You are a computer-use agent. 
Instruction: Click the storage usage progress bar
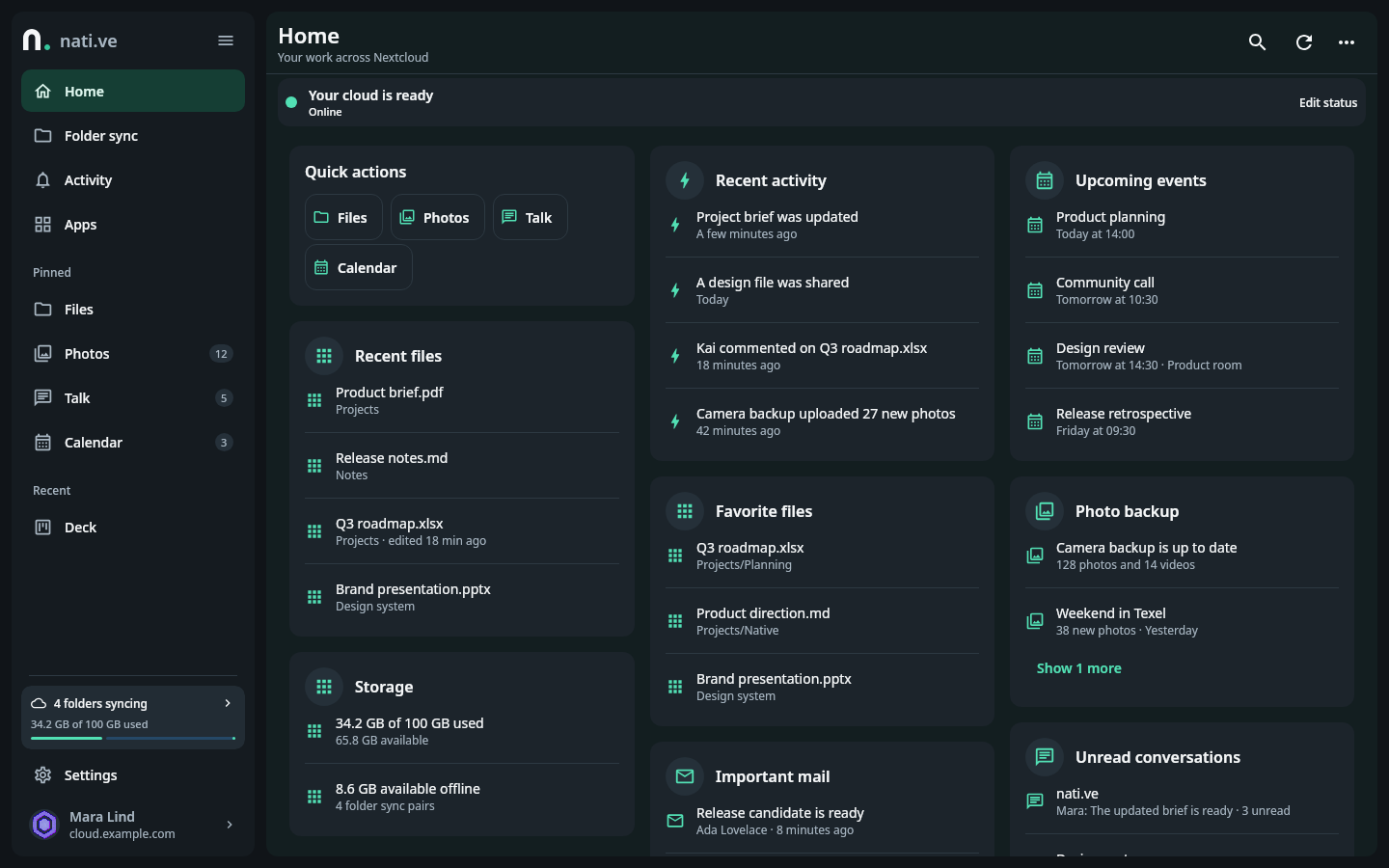click(x=133, y=739)
